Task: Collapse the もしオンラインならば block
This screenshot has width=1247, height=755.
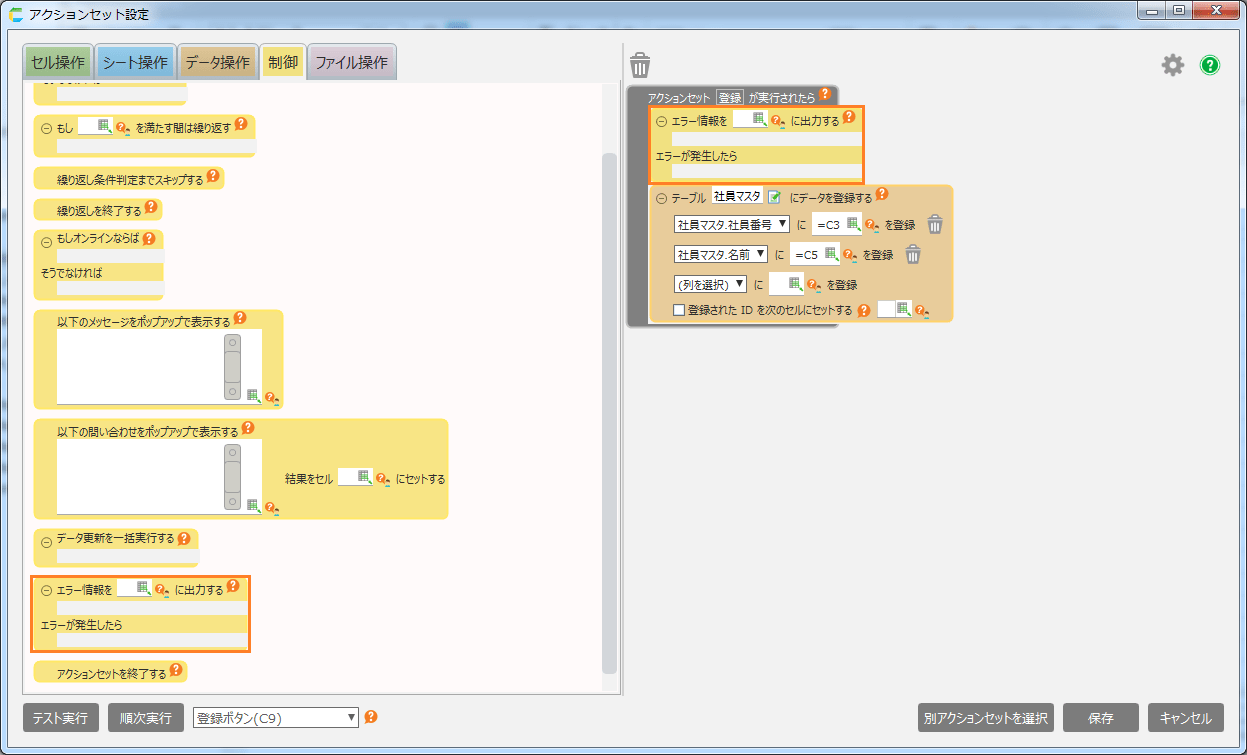Action: [x=46, y=241]
